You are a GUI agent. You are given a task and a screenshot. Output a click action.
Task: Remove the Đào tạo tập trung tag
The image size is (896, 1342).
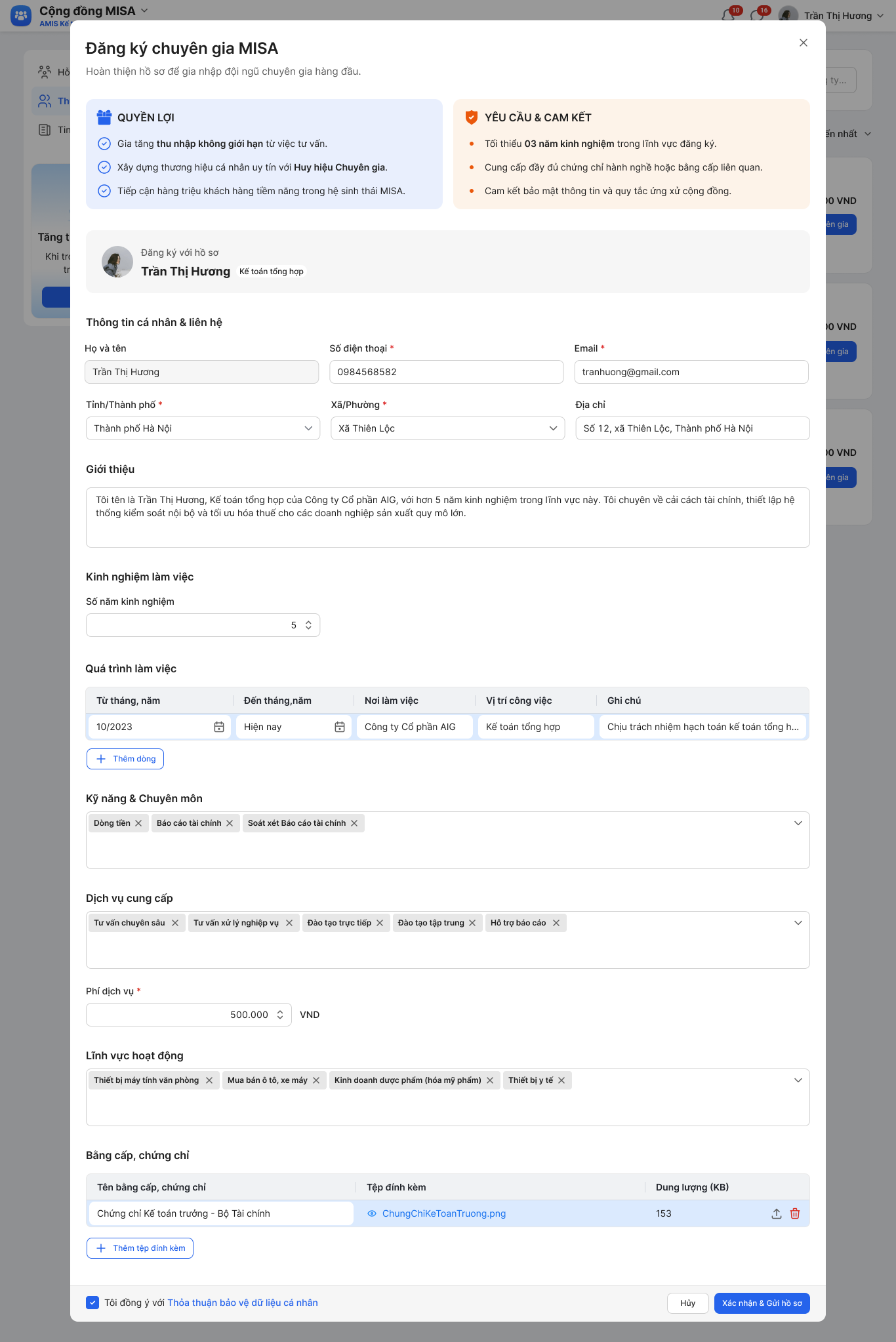point(472,923)
